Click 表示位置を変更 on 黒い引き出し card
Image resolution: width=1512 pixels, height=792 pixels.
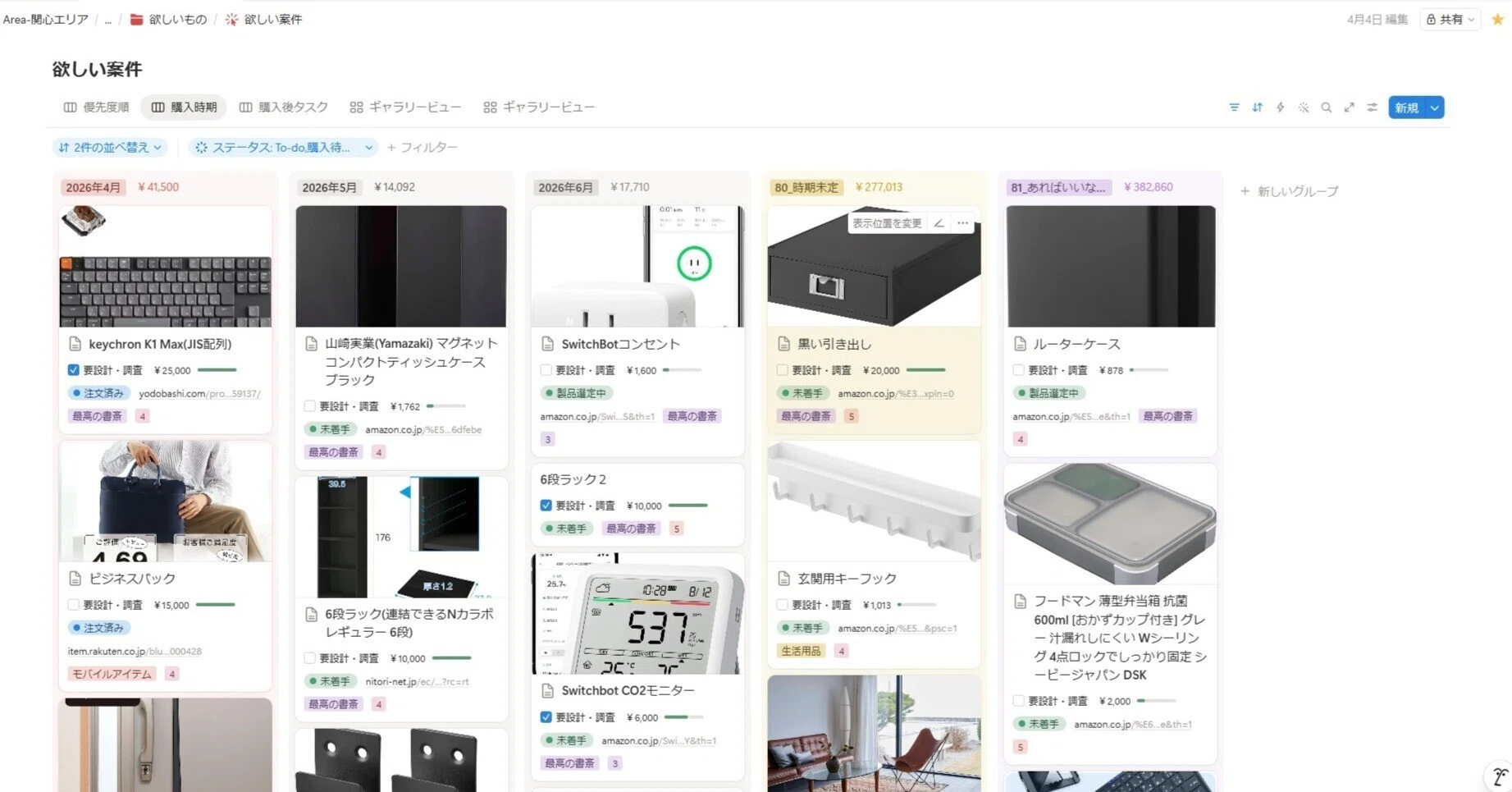click(x=887, y=223)
